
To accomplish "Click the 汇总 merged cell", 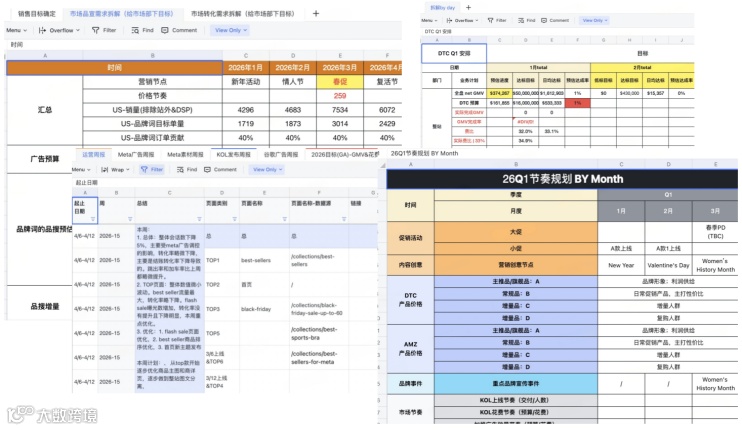I will point(44,110).
